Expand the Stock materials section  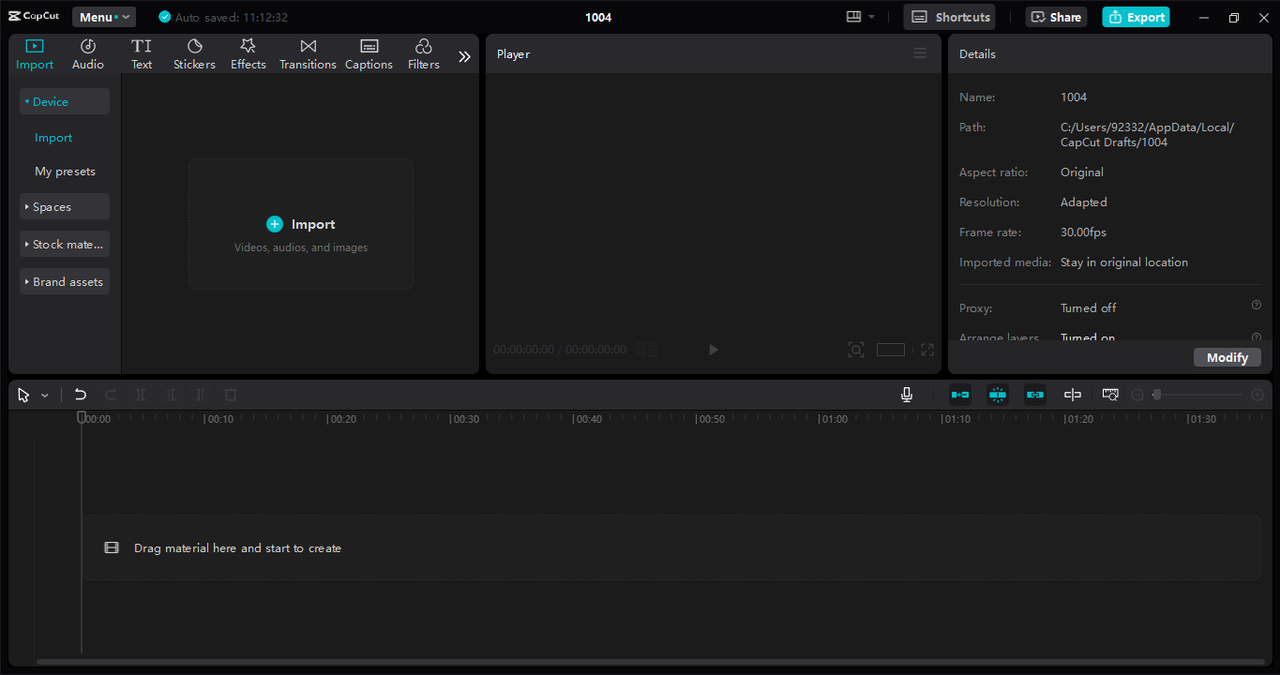tap(65, 244)
